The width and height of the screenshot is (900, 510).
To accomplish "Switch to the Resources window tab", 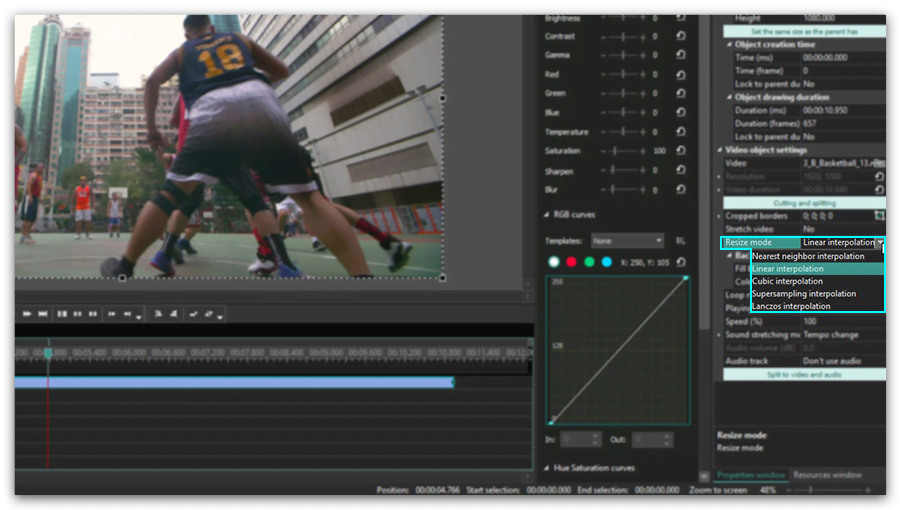I will tap(827, 475).
